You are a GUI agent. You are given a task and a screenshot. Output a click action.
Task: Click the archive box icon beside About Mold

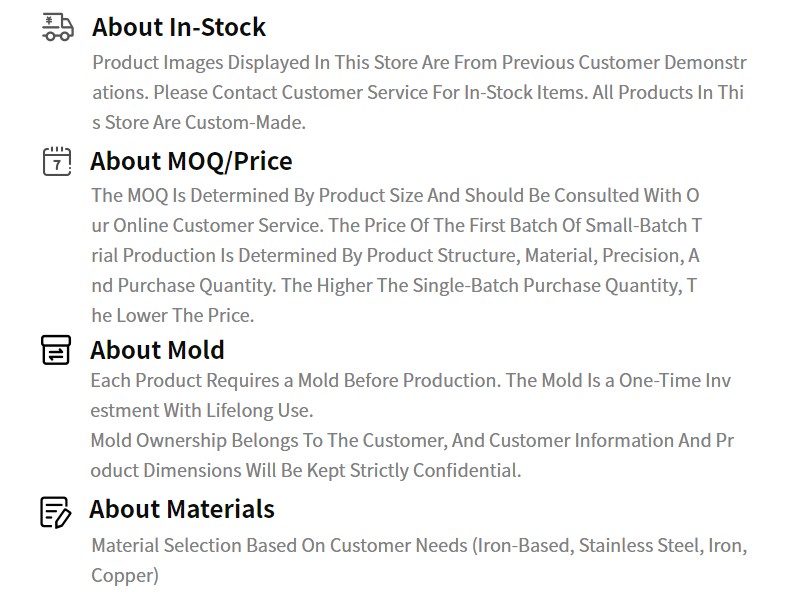pos(56,350)
